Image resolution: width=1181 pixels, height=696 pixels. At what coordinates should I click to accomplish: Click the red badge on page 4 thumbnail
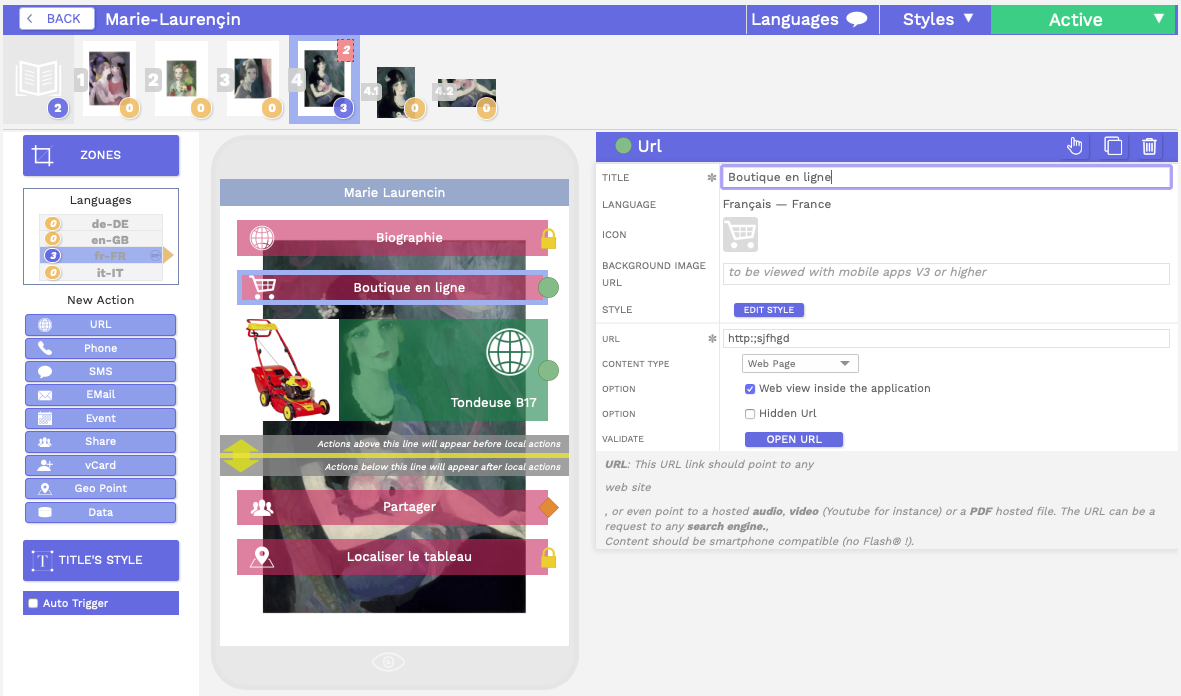[346, 50]
